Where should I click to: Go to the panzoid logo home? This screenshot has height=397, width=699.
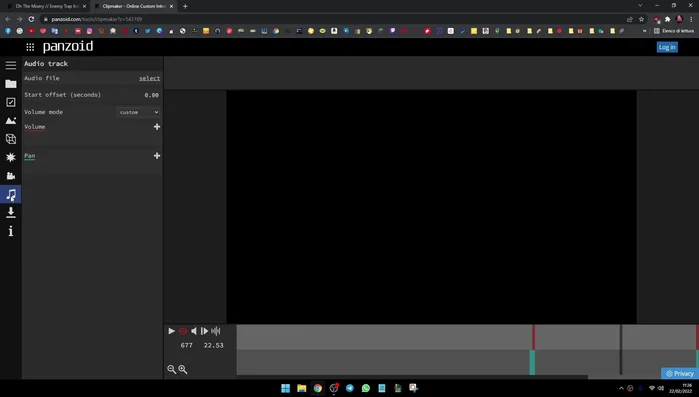coord(68,46)
